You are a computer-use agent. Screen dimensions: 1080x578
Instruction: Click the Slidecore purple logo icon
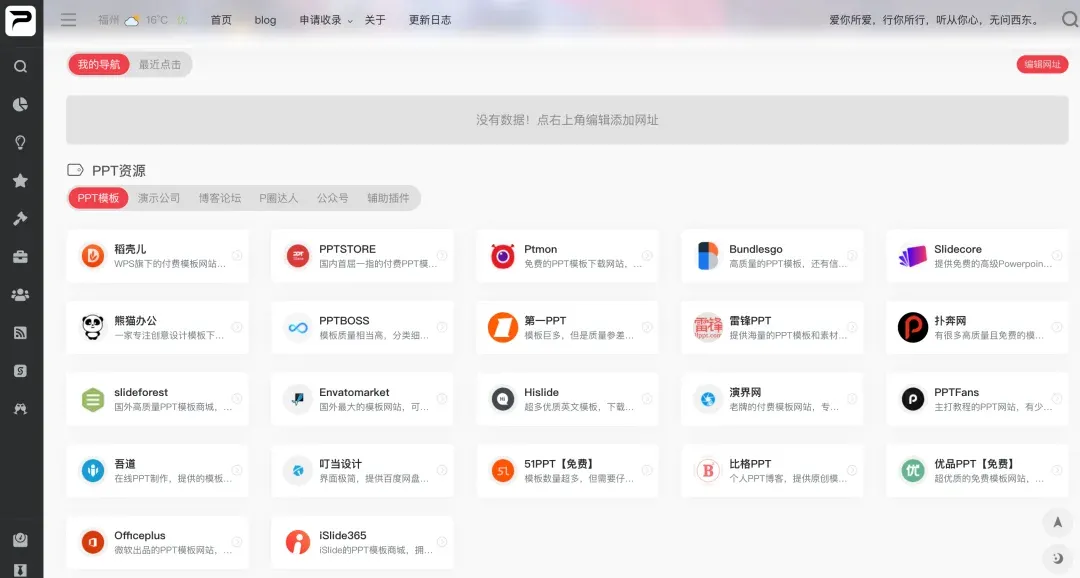(x=913, y=256)
